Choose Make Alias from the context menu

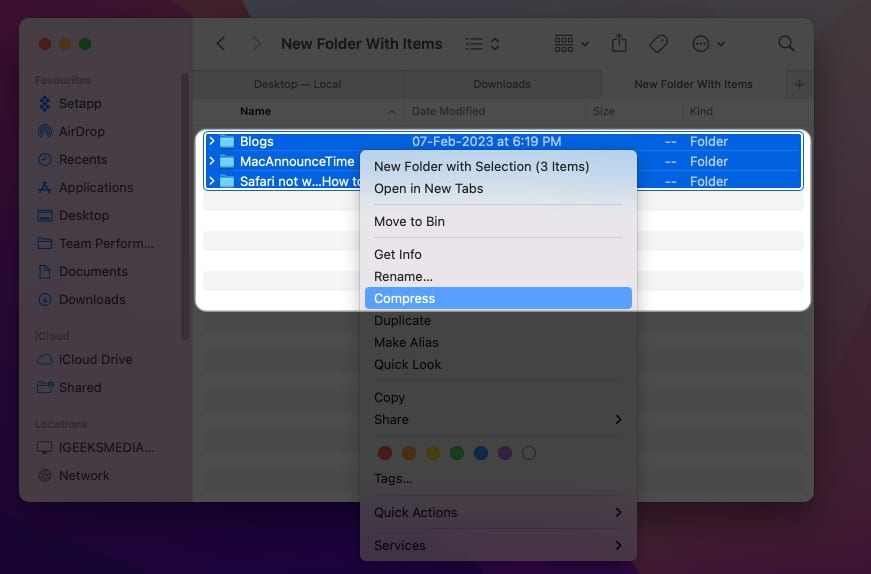pyautogui.click(x=498, y=342)
